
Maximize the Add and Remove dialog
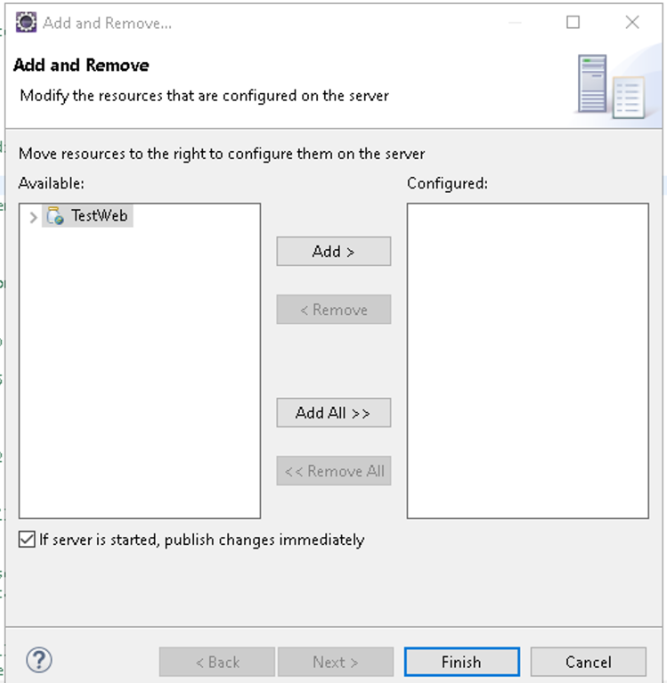pyautogui.click(x=573, y=22)
